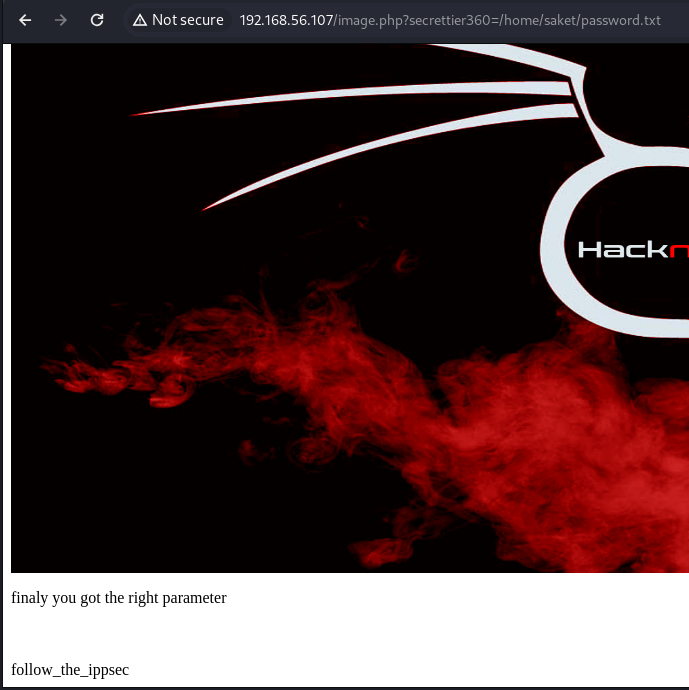Click the Hackn logo text in the image
689x690 pixels.
coord(633,250)
